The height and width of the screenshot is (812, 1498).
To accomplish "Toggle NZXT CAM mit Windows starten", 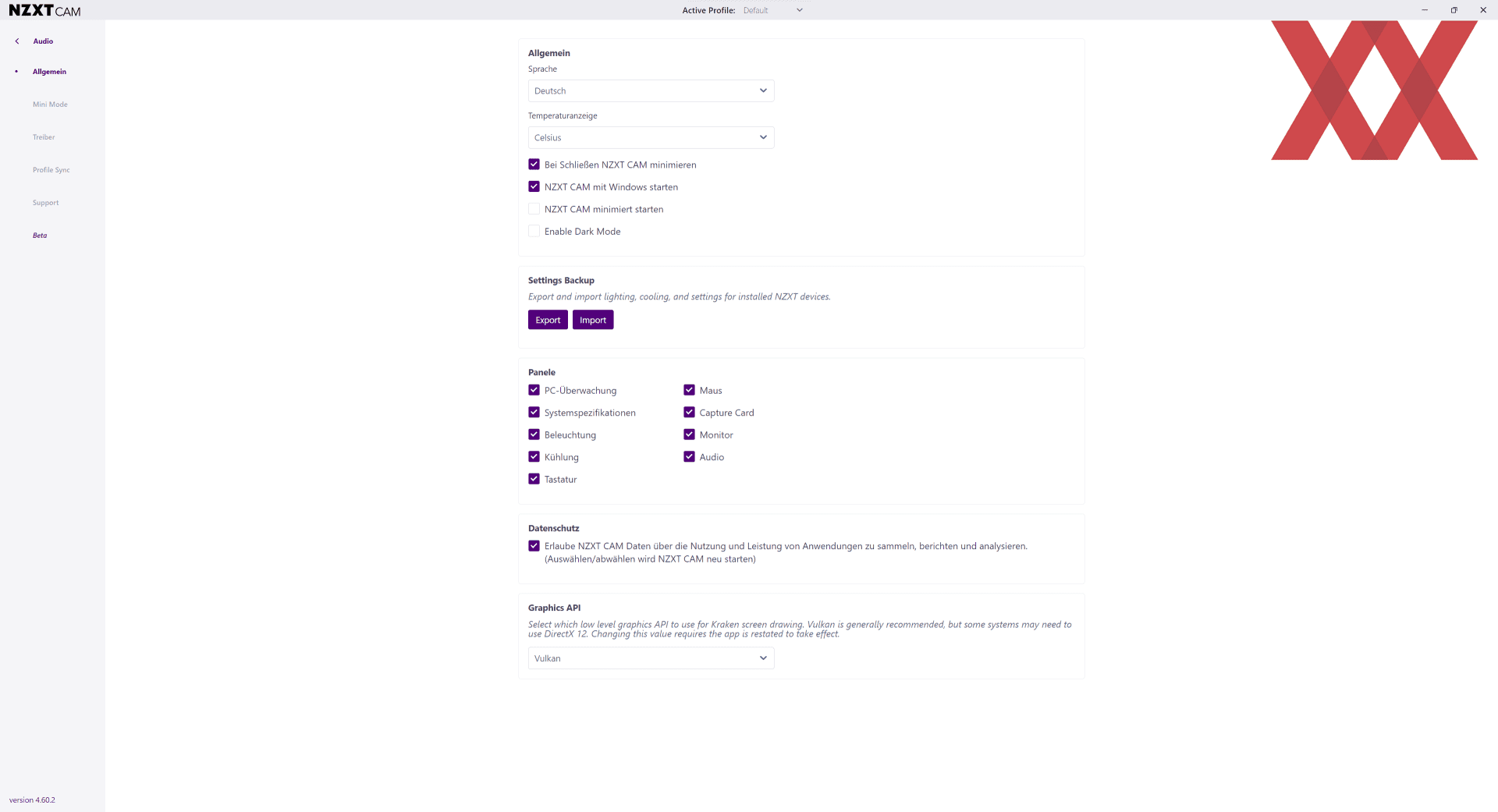I will (x=534, y=186).
